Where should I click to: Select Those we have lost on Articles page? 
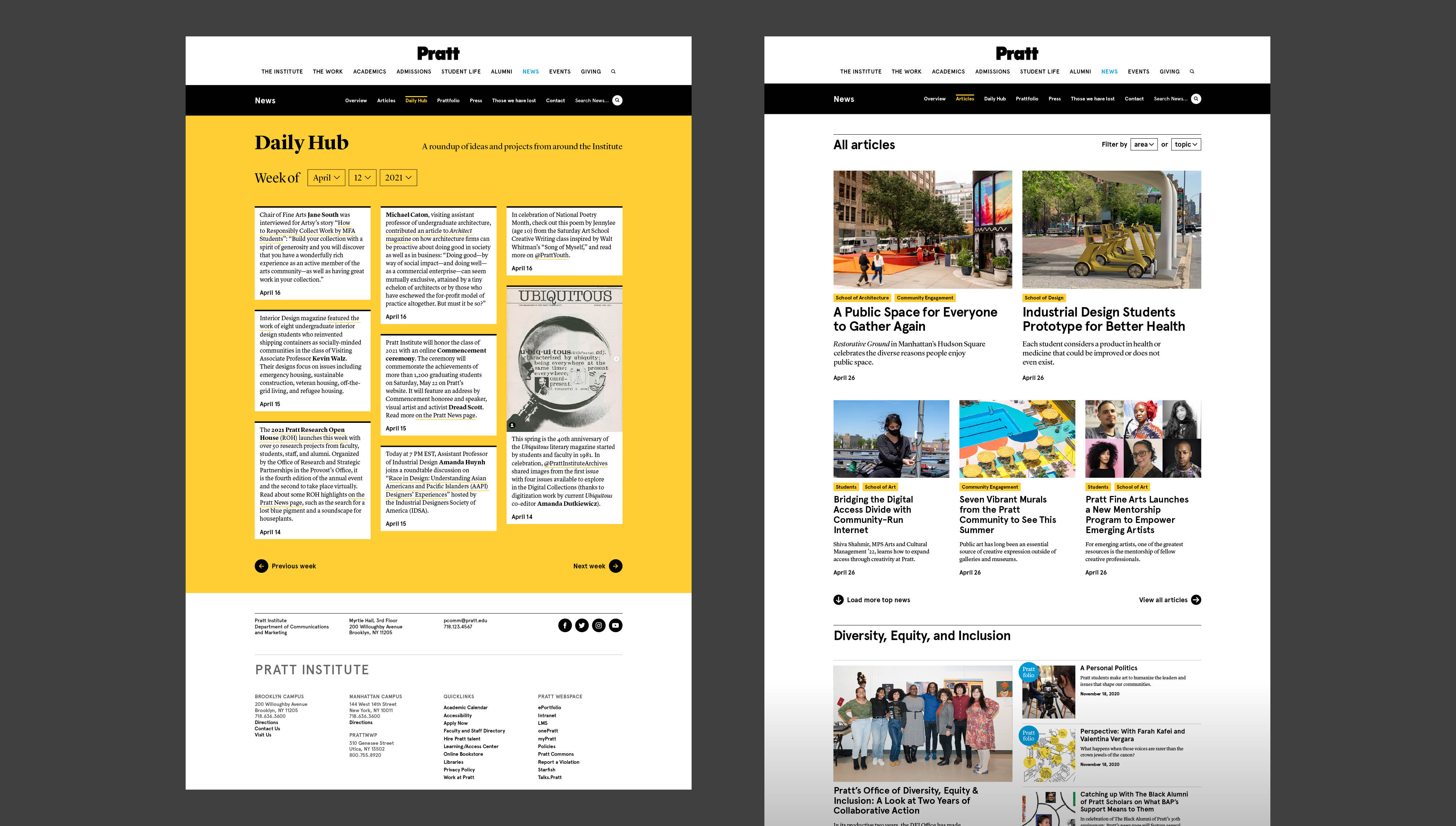click(x=1092, y=99)
